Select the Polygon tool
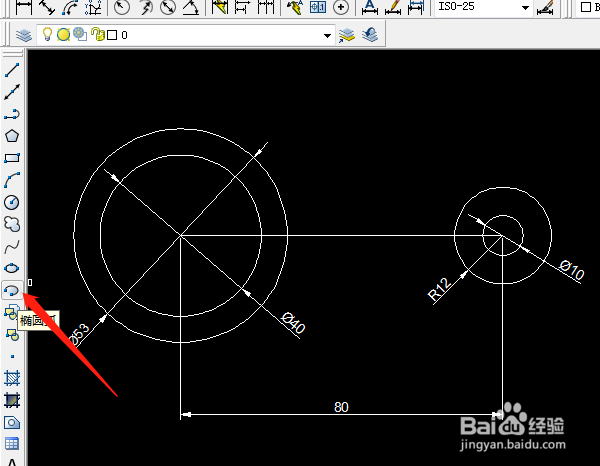600x466 pixels. coord(12,136)
